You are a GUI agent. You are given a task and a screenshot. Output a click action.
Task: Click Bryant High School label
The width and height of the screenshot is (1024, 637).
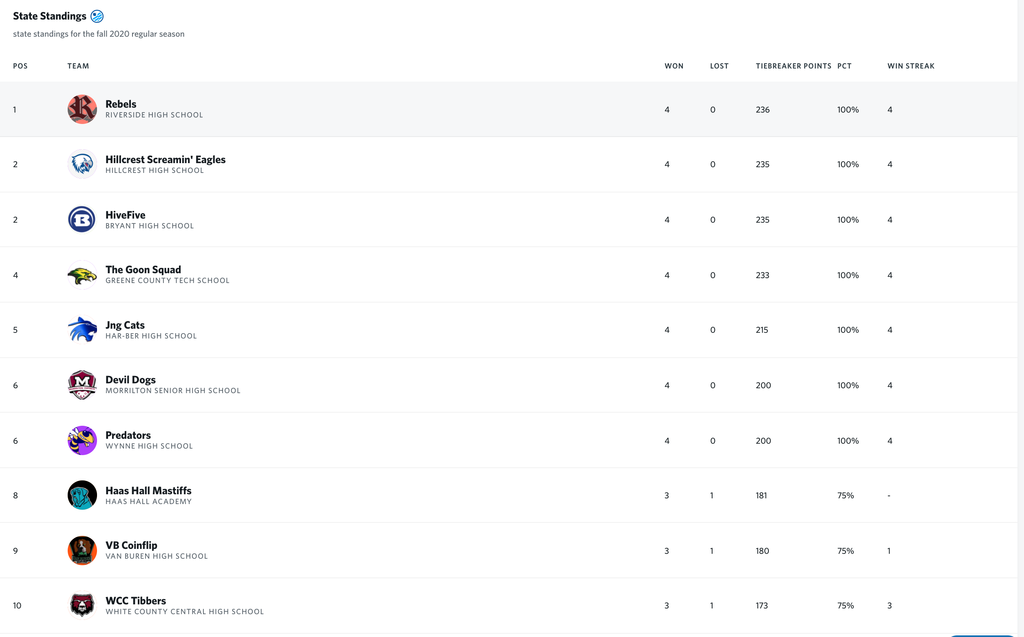click(x=150, y=226)
